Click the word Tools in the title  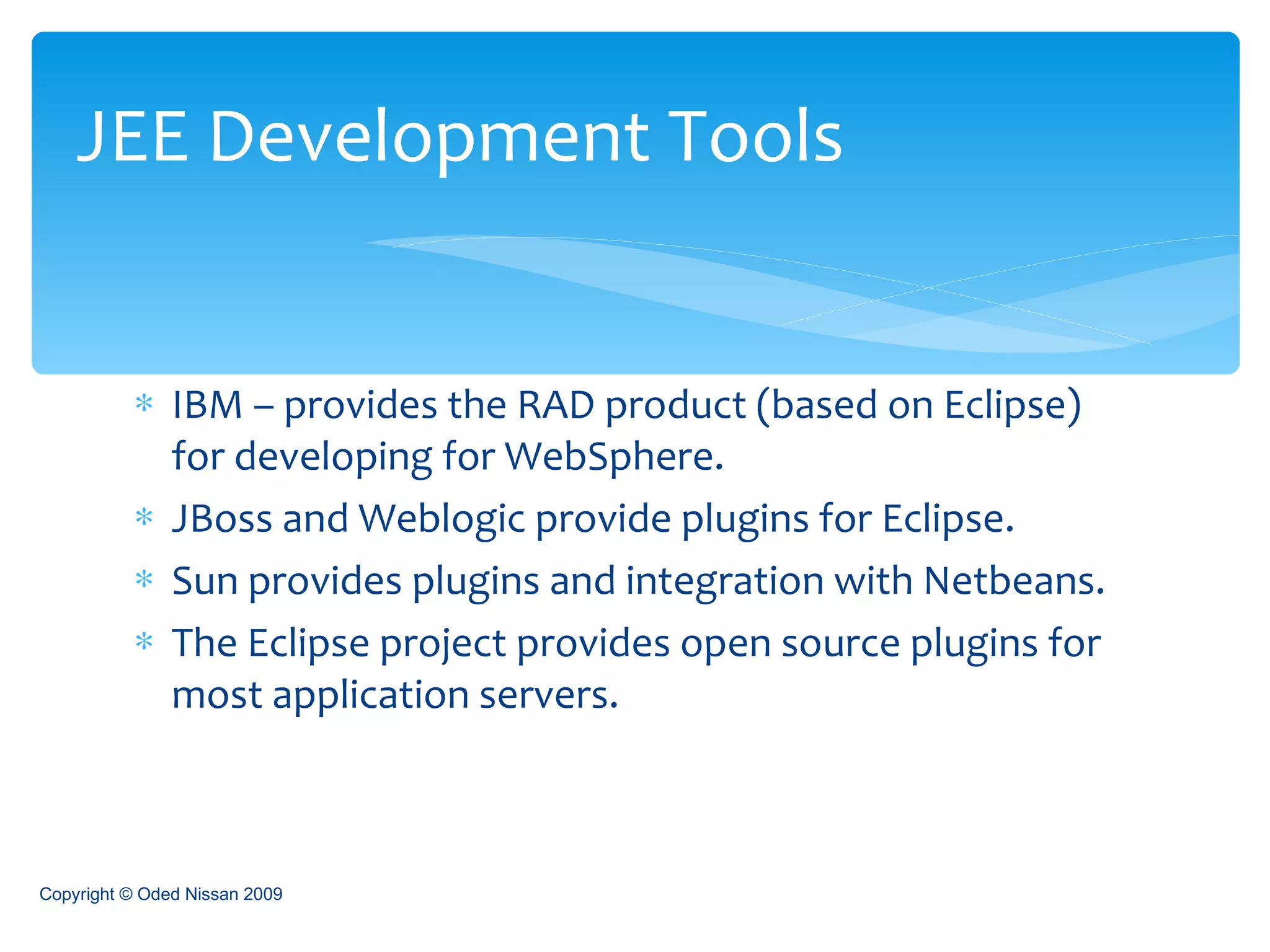[755, 136]
